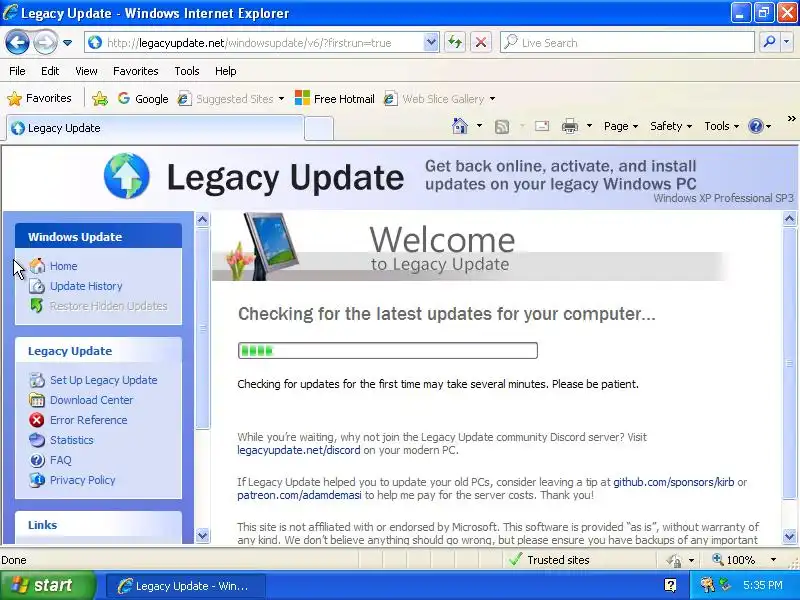Expand the Print options dropdown arrow
The height and width of the screenshot is (600, 800).
589,126
